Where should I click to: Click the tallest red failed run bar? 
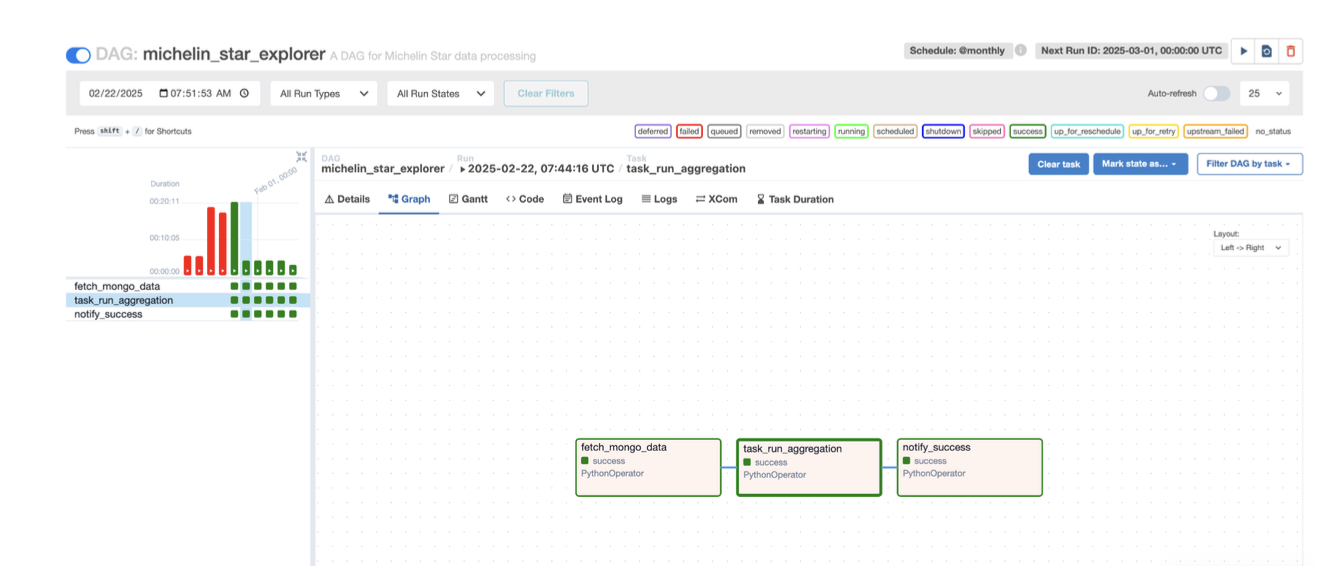tap(211, 241)
